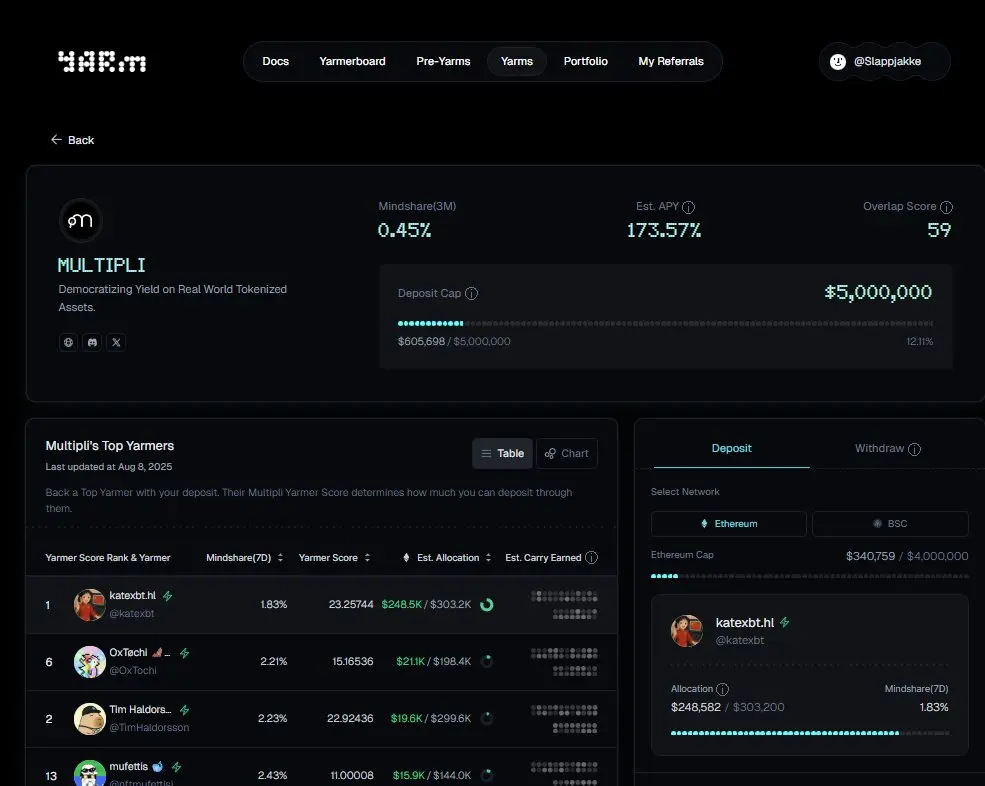985x786 pixels.
Task: Click katexbt.hl avatar in deposit panel
Action: click(x=687, y=631)
